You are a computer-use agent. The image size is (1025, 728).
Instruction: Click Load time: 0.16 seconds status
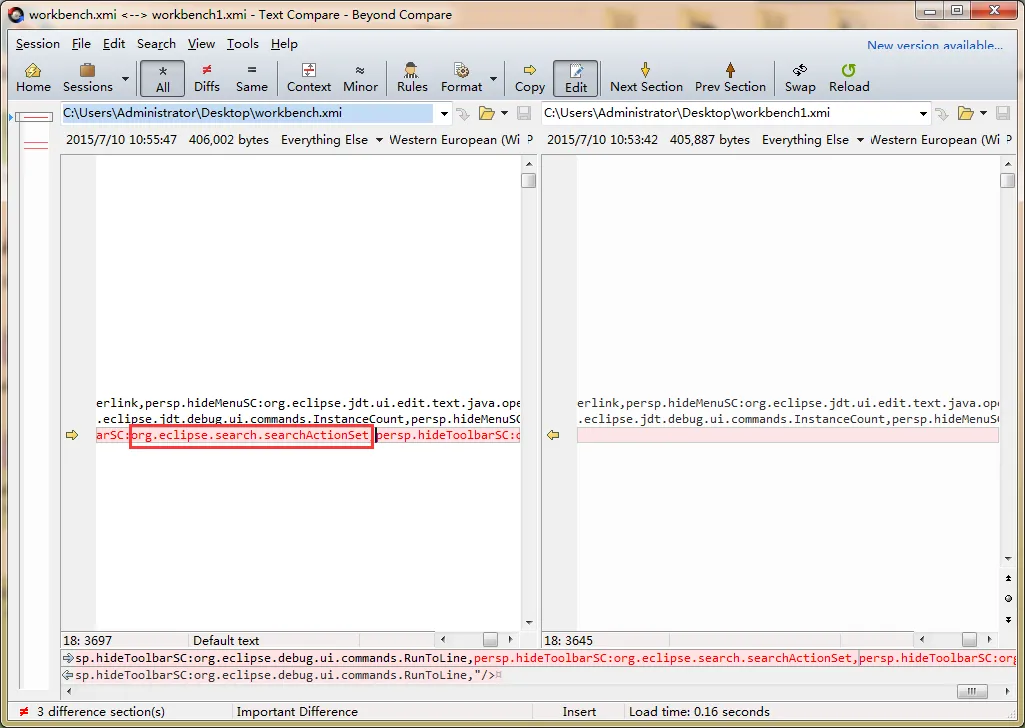[699, 712]
